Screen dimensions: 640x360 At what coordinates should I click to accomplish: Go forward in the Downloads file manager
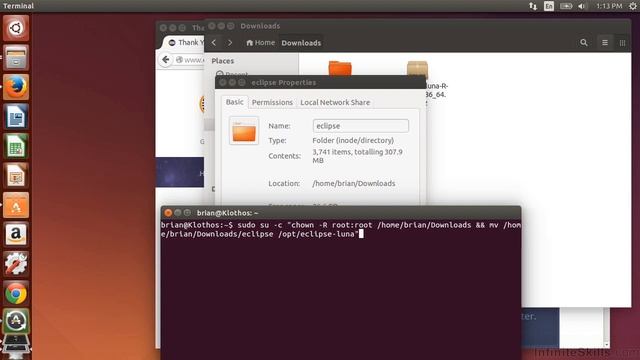tap(230, 42)
